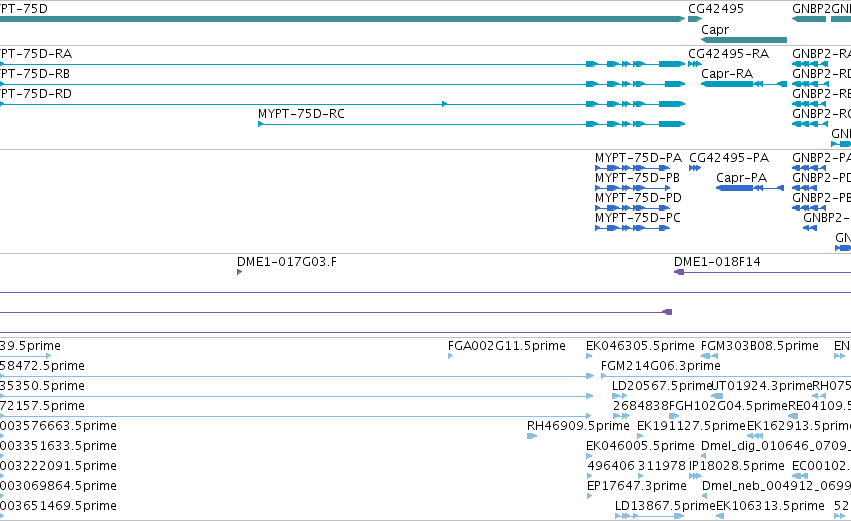Select the IP18028.5prime EST label

coord(736,466)
